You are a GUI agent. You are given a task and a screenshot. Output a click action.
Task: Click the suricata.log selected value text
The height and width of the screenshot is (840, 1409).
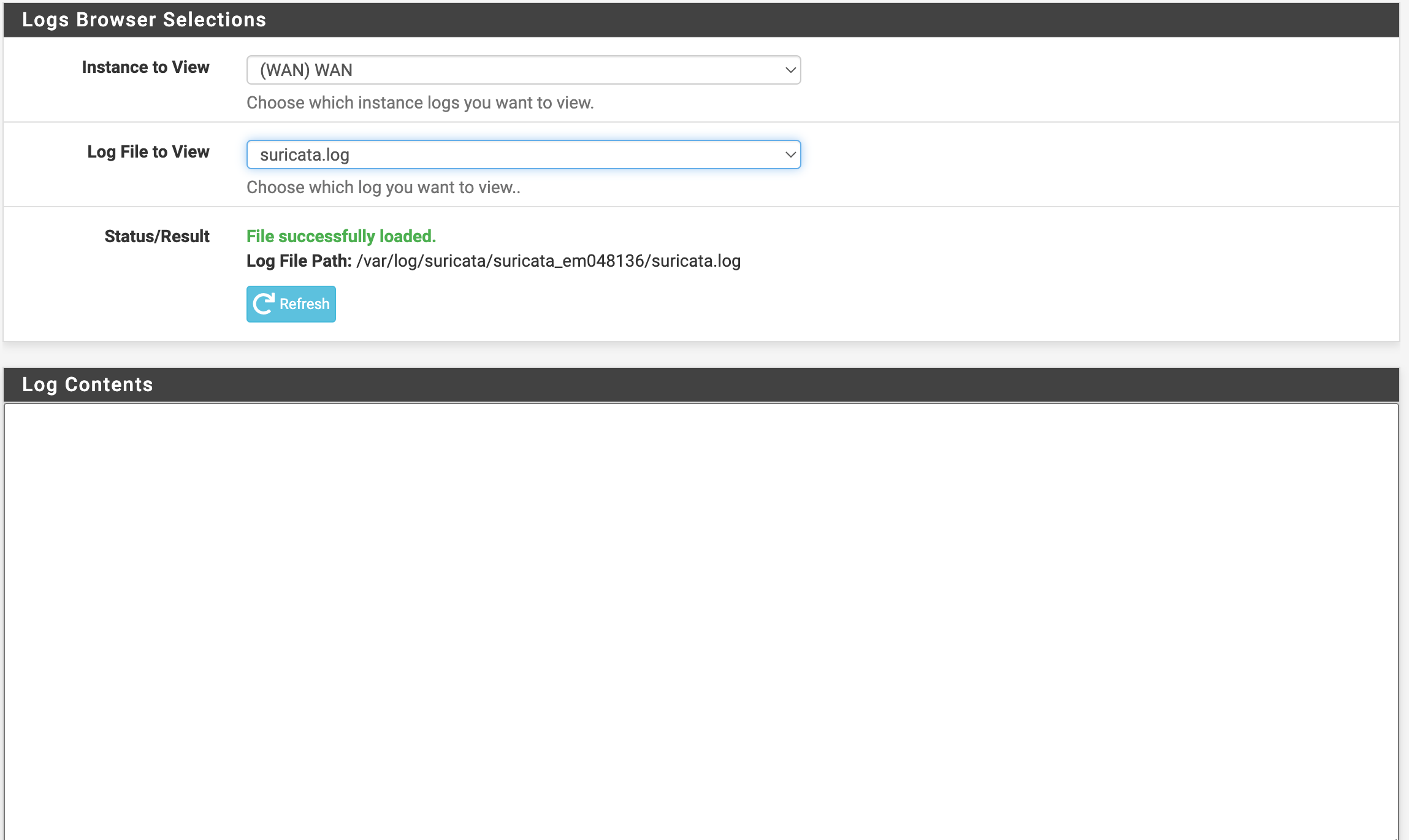pyautogui.click(x=304, y=155)
